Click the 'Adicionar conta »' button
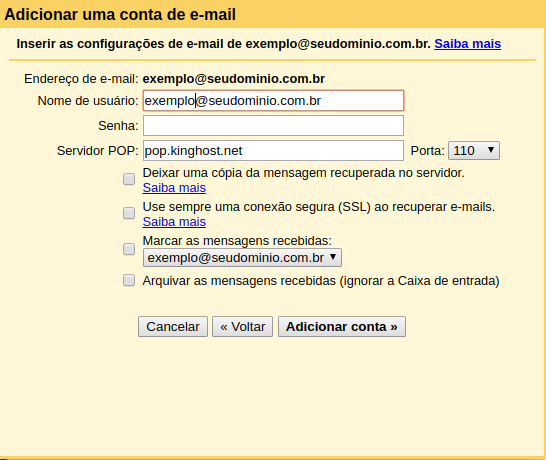Viewport: 546px width, 460px height. click(342, 327)
